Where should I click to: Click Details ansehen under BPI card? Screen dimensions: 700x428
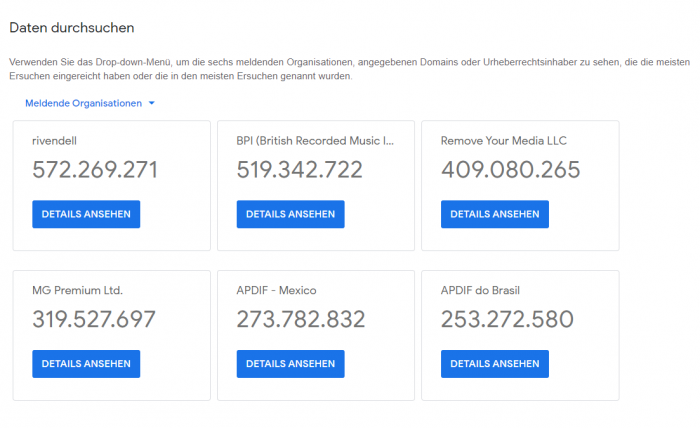[x=291, y=214]
